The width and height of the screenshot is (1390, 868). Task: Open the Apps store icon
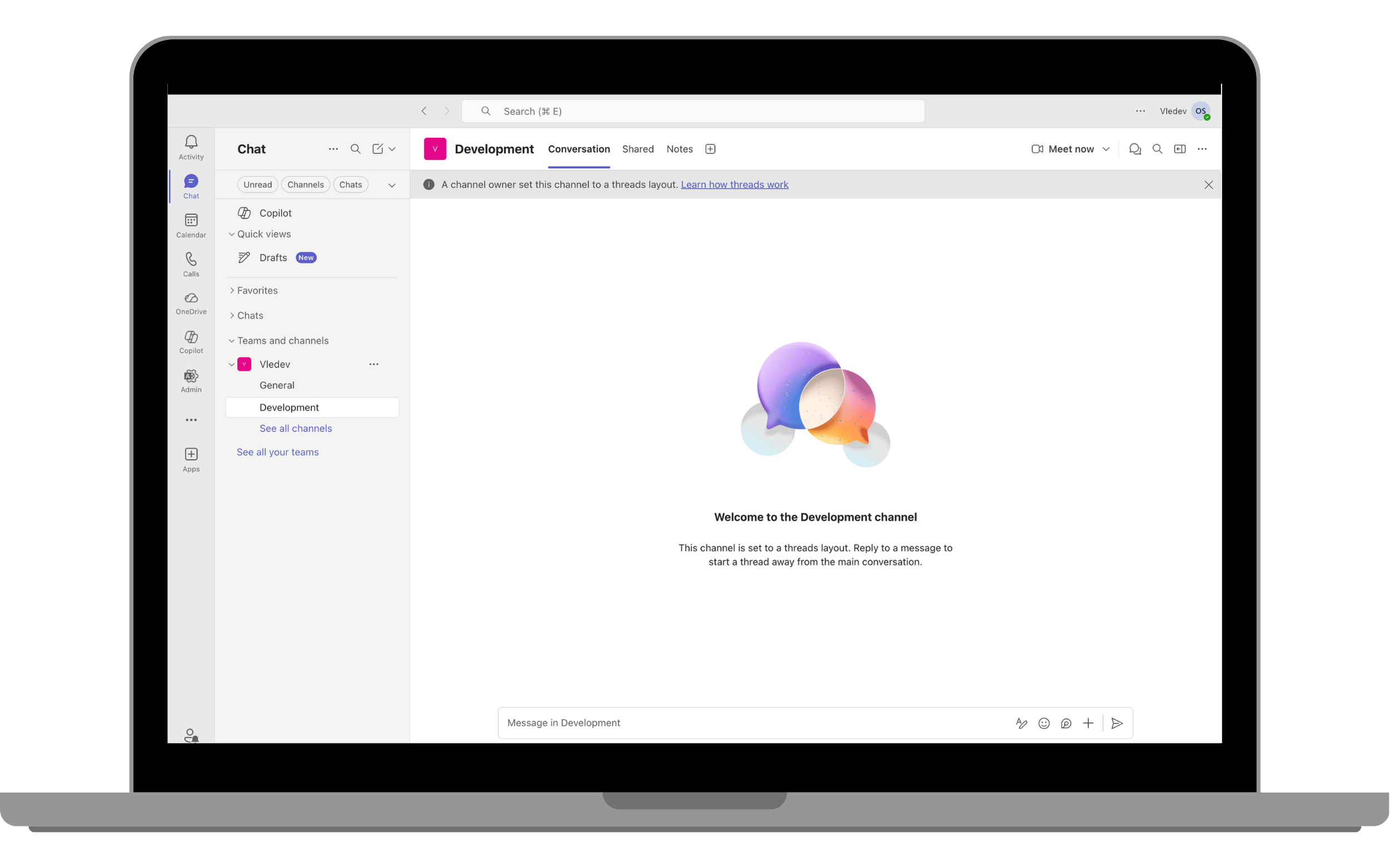point(191,460)
